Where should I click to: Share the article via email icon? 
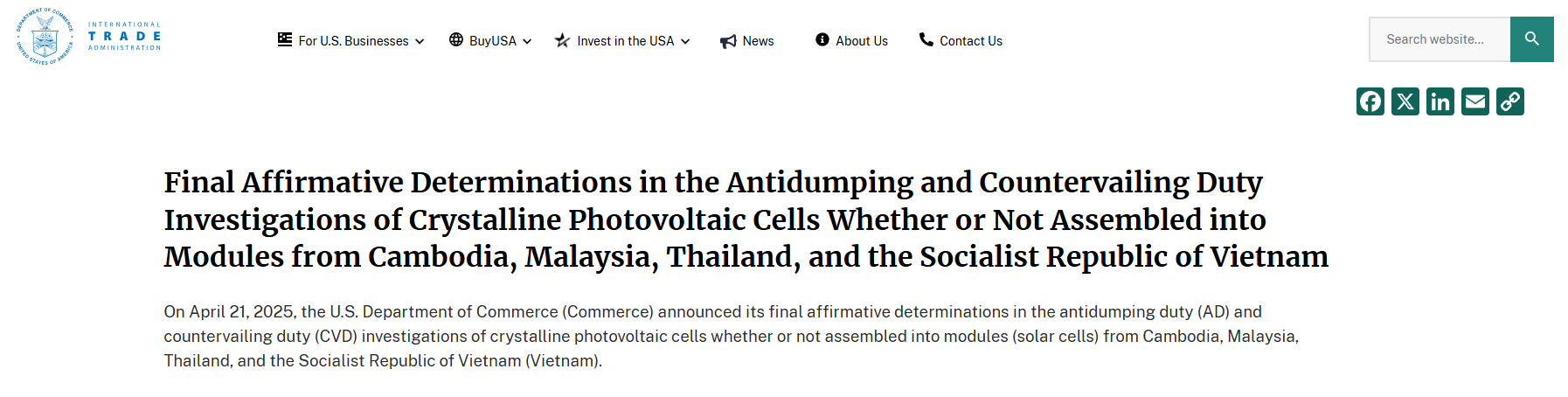1474,101
